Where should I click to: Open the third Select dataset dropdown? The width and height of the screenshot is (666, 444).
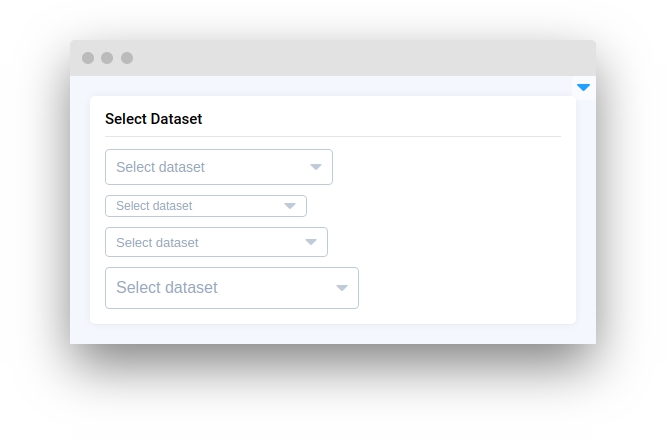[216, 242]
